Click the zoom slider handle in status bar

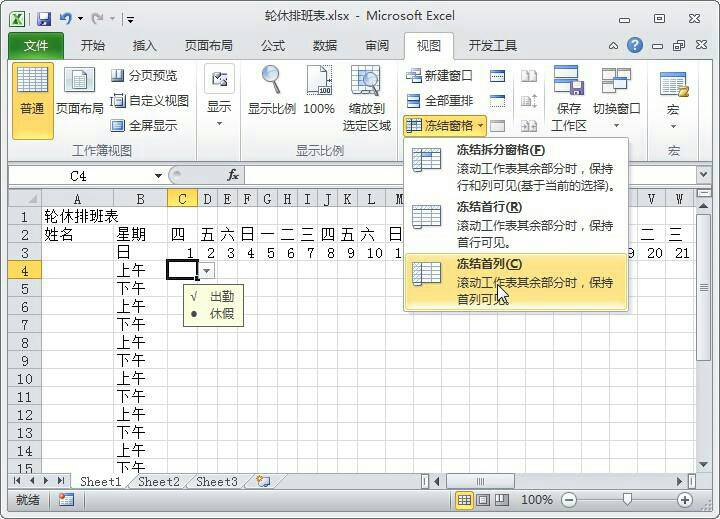tap(626, 500)
